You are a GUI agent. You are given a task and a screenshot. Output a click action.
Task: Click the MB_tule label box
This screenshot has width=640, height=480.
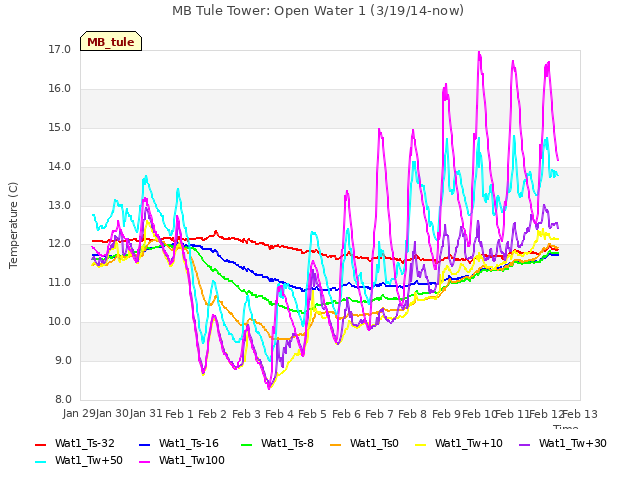click(111, 41)
